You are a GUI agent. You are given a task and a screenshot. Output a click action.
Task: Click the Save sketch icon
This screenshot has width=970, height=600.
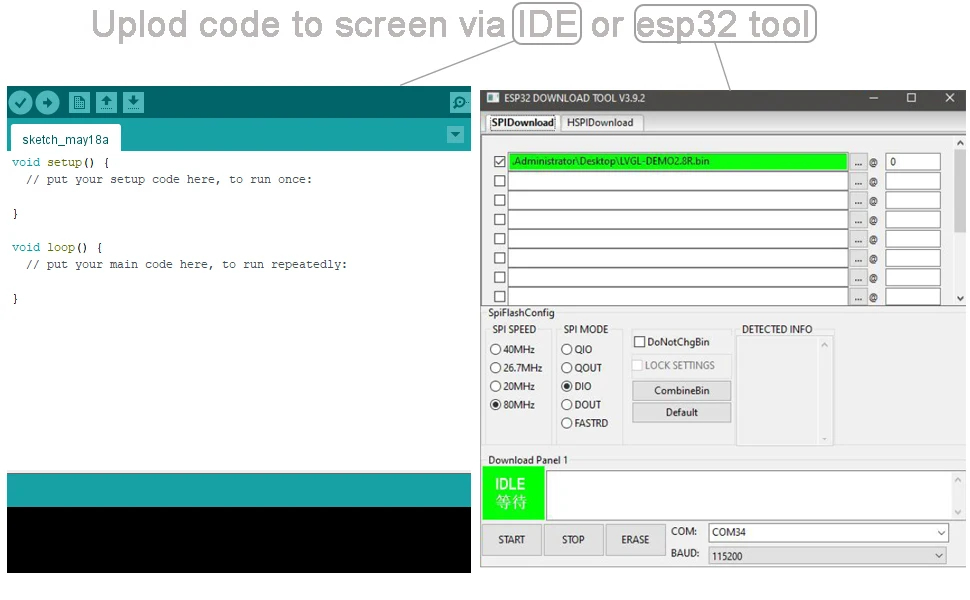[133, 102]
